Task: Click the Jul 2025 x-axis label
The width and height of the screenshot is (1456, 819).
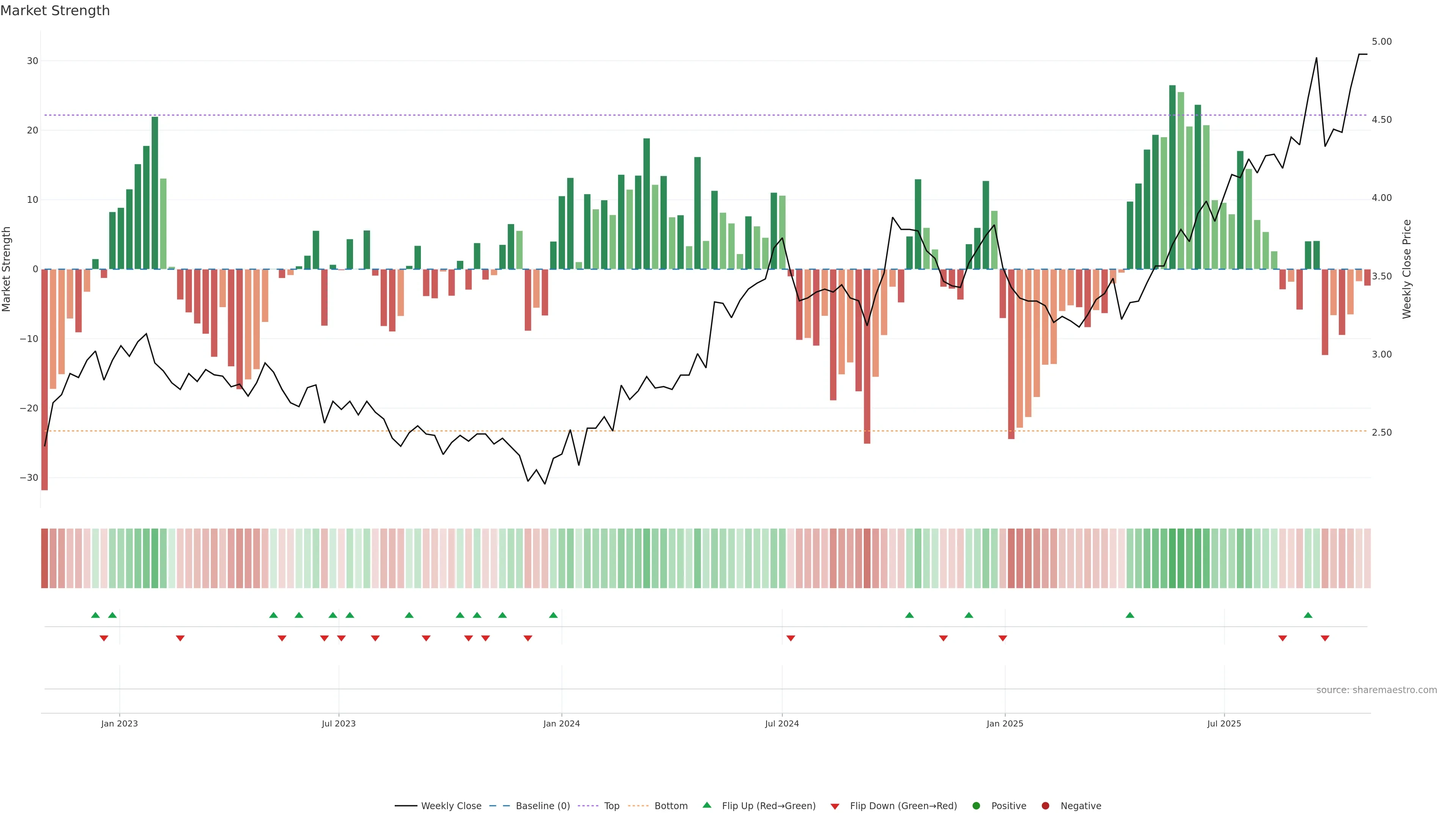Action: coord(1224,723)
